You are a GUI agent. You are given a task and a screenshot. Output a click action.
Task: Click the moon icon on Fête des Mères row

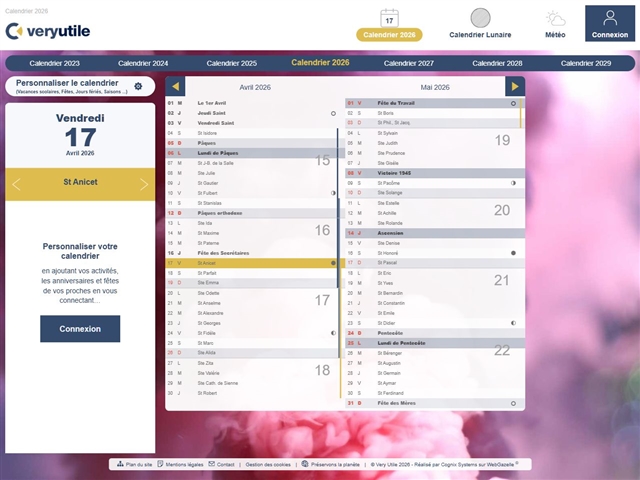pos(513,403)
